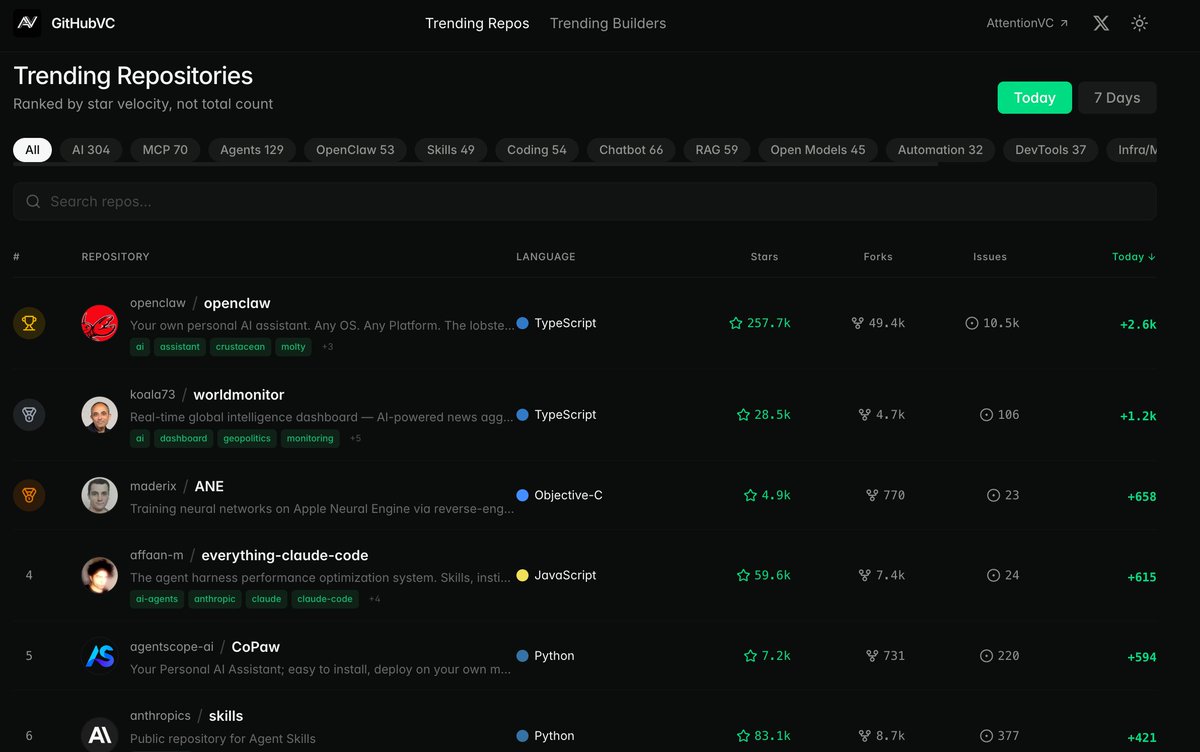
Task: Open the ANE repository link
Action: pos(209,486)
